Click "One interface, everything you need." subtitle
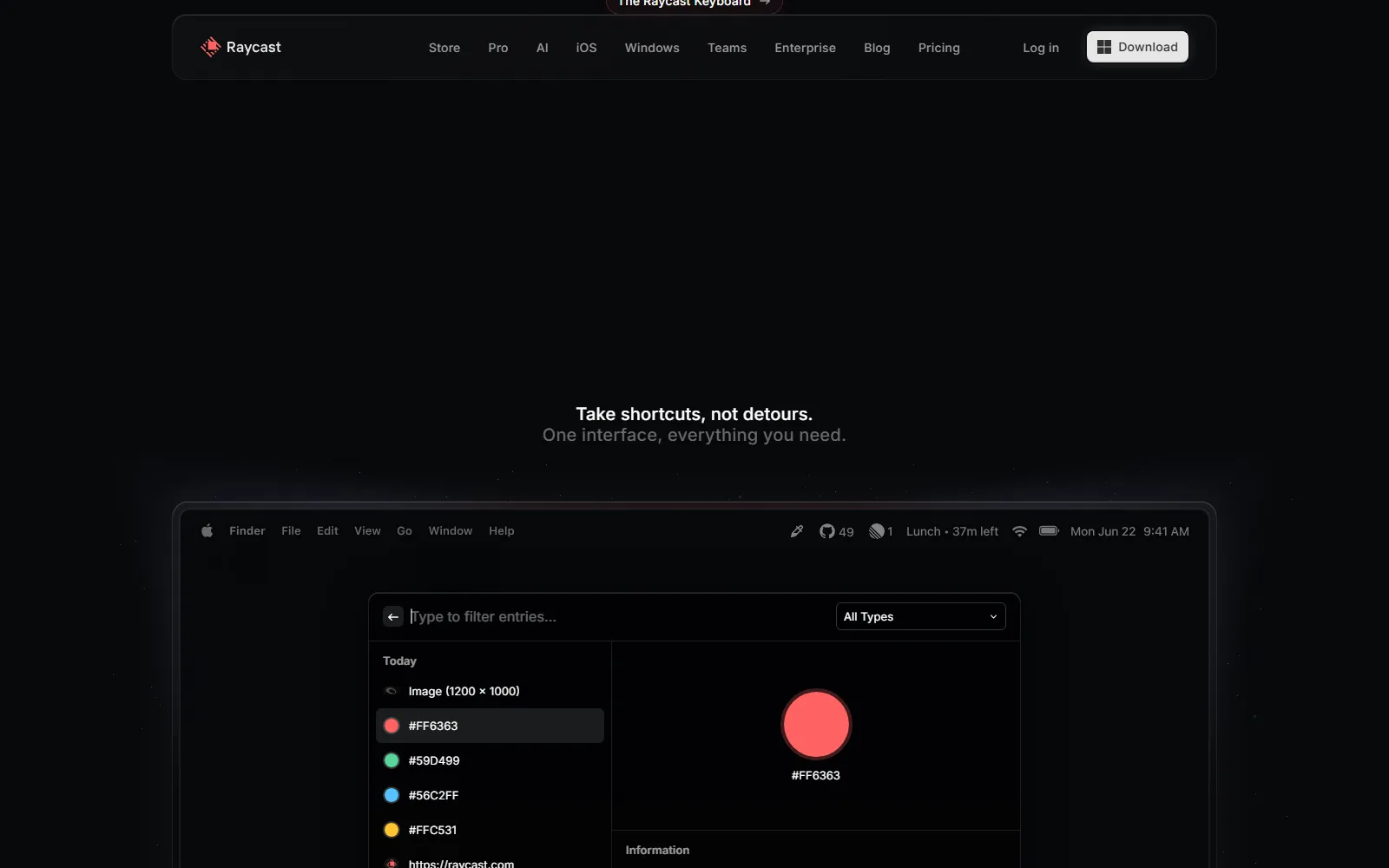The width and height of the screenshot is (1389, 868). (694, 435)
